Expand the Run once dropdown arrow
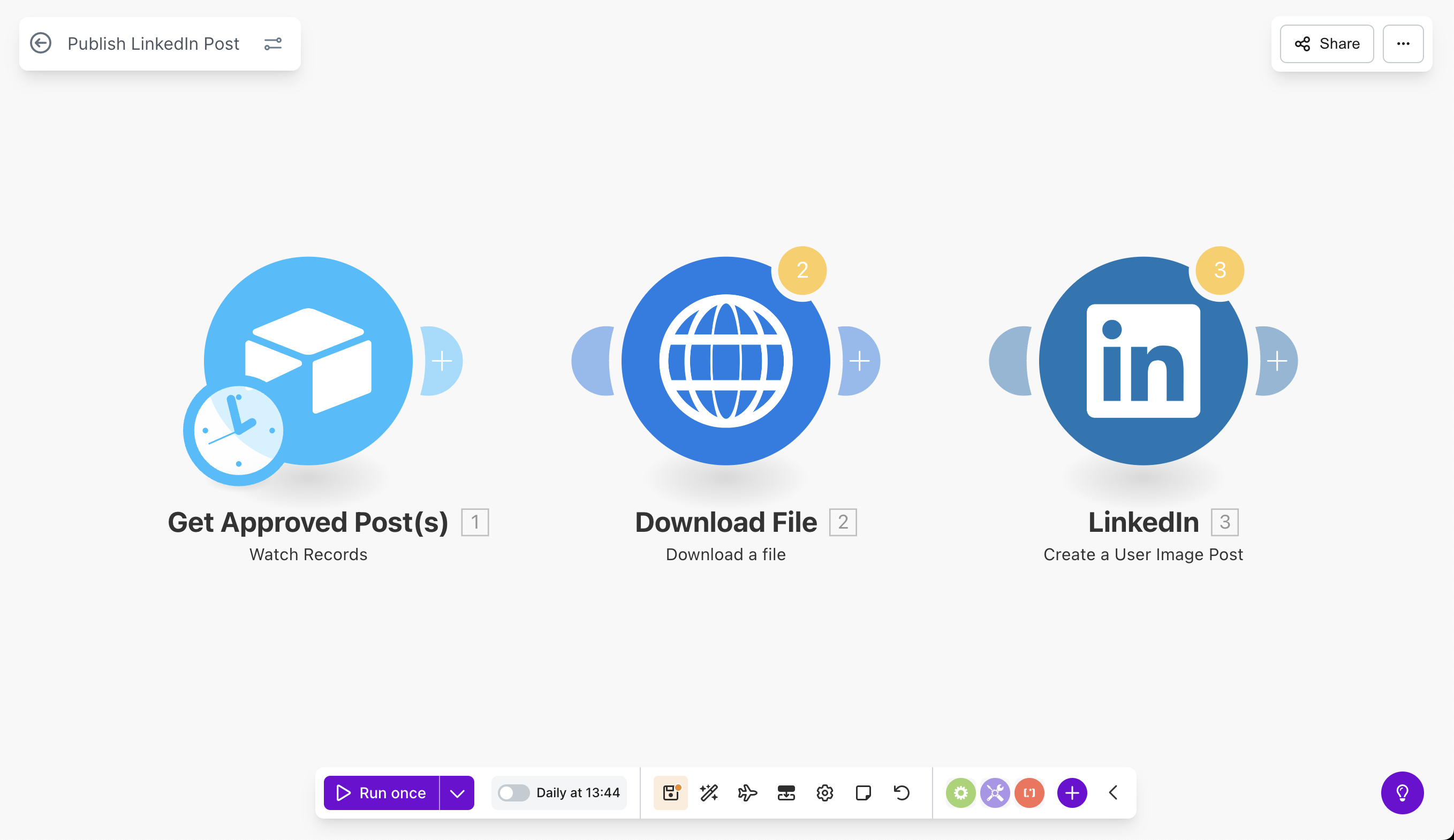1454x840 pixels. 457,793
